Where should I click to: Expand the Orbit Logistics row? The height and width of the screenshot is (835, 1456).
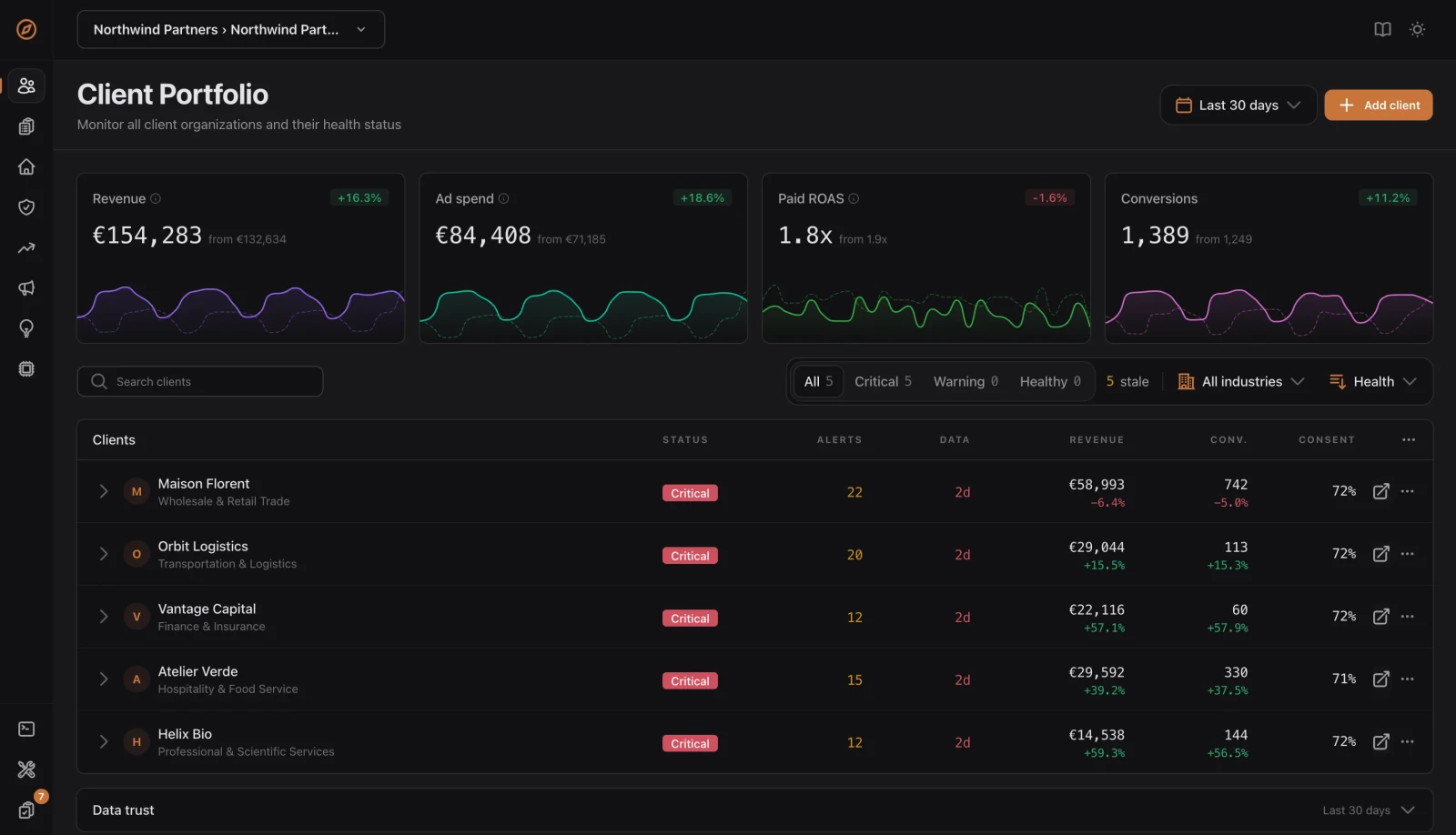coord(104,554)
